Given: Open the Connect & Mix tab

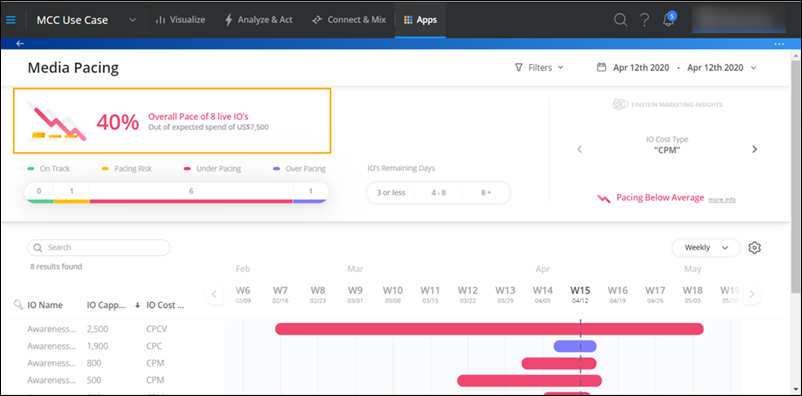Looking at the screenshot, I should (349, 20).
